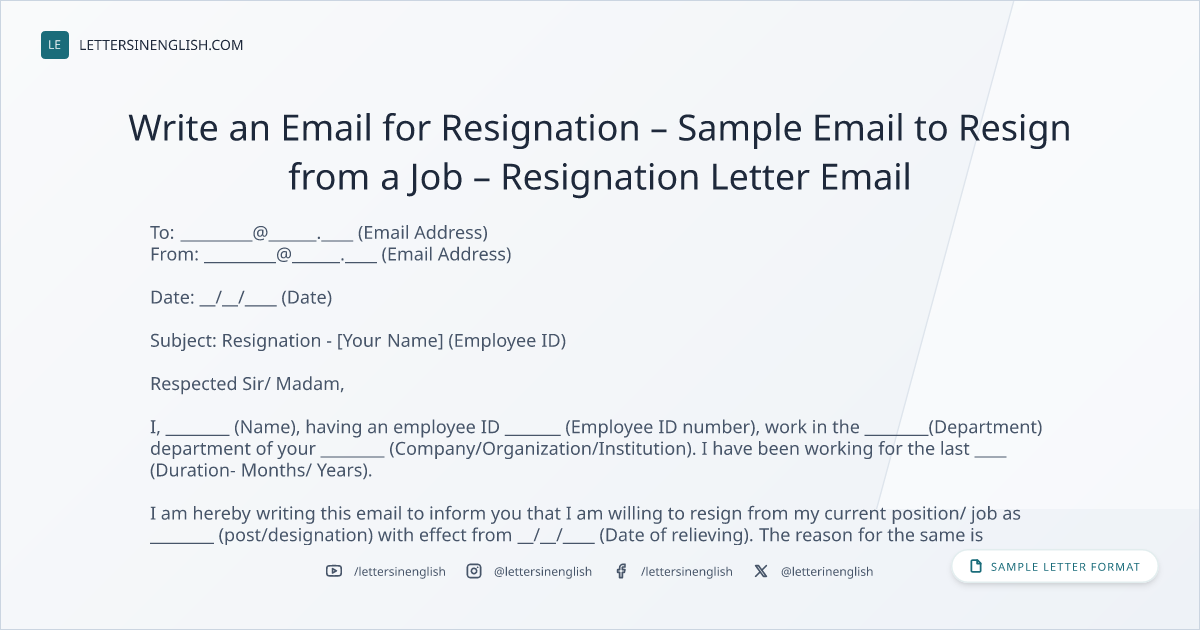1200x630 pixels.
Task: Open the /lettersinenglish YouTube handle
Action: pyautogui.click(x=400, y=571)
